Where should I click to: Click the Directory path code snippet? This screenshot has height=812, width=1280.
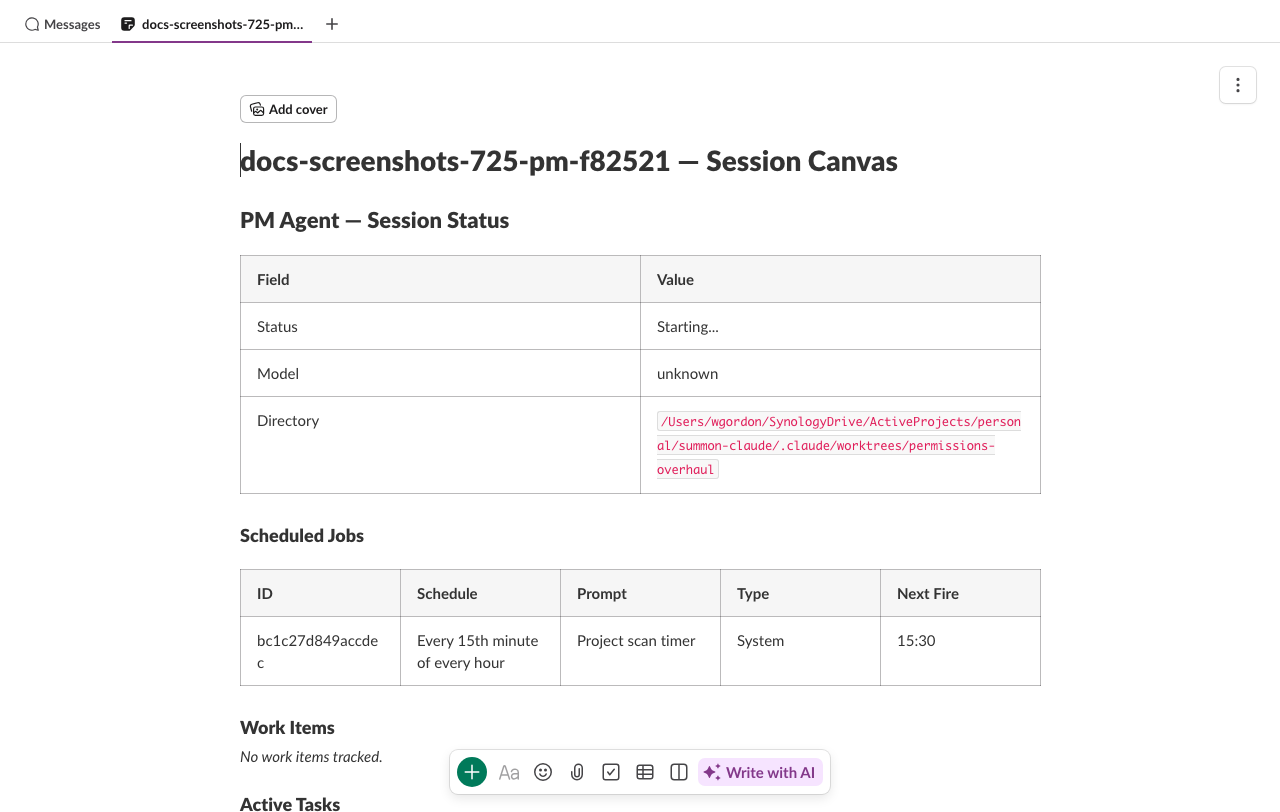[x=839, y=445]
